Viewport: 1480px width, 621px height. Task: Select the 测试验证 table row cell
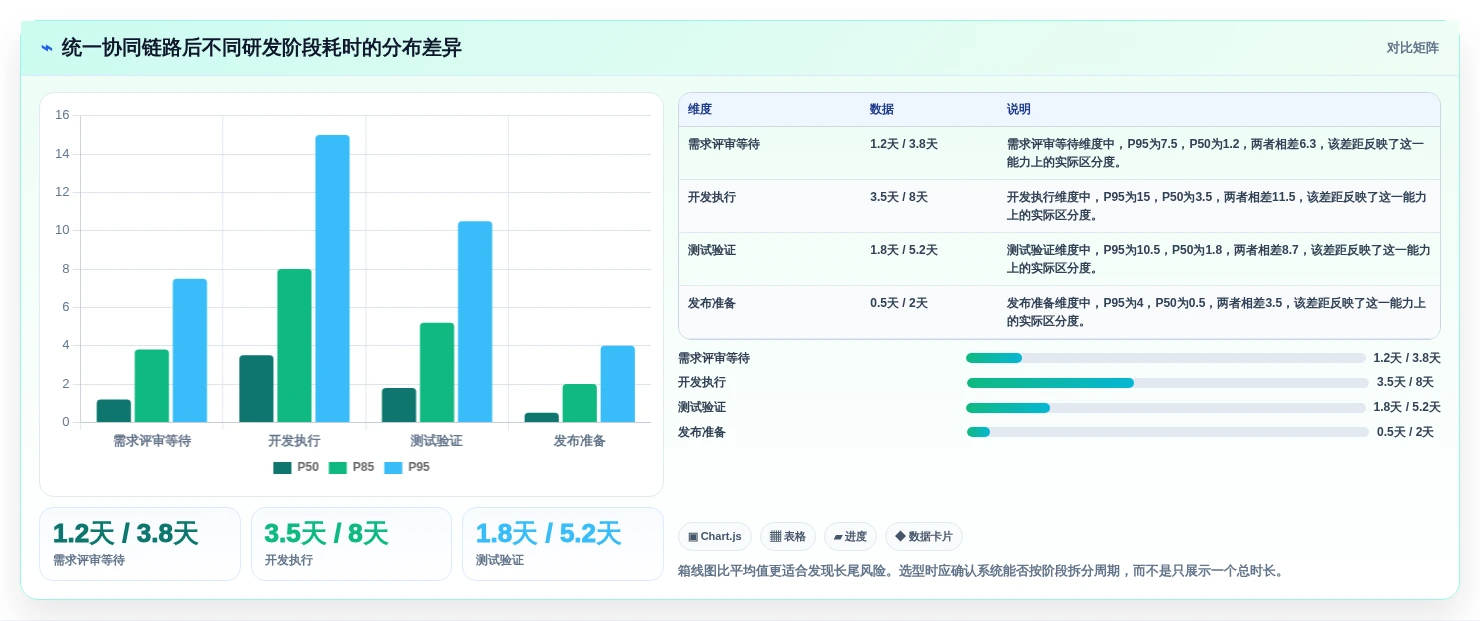[x=770, y=259]
